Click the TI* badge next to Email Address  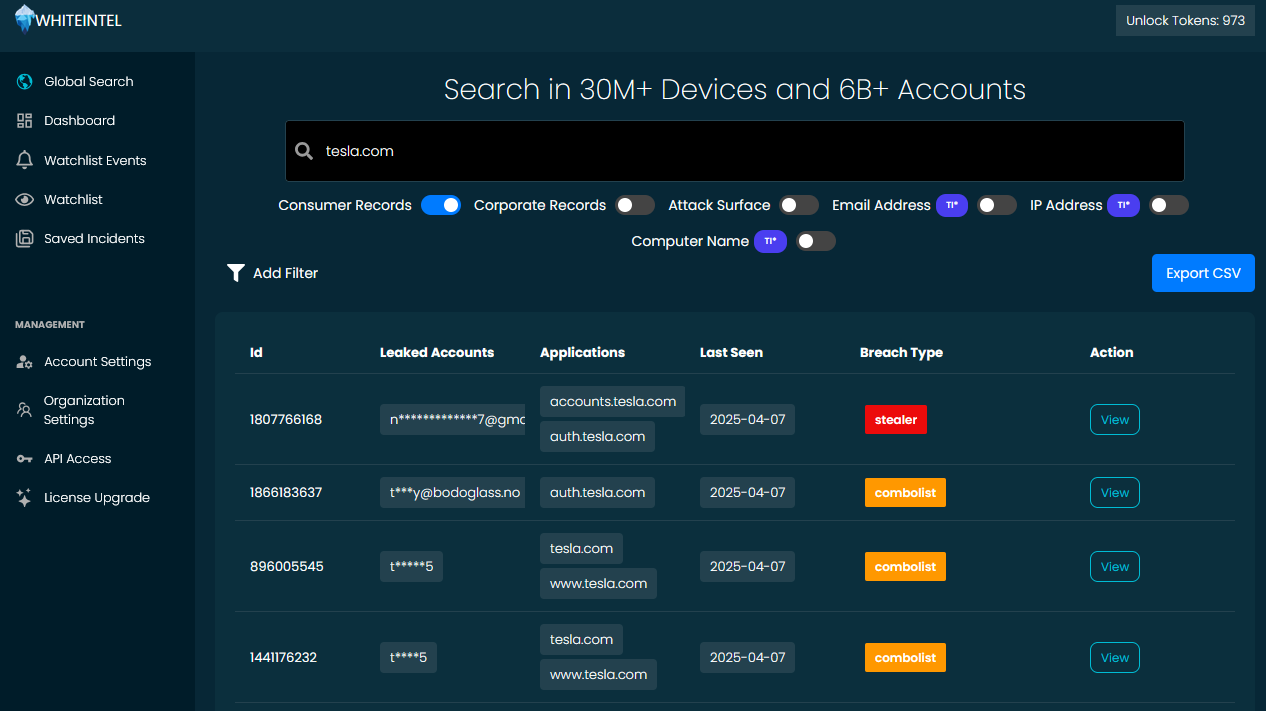pos(952,205)
